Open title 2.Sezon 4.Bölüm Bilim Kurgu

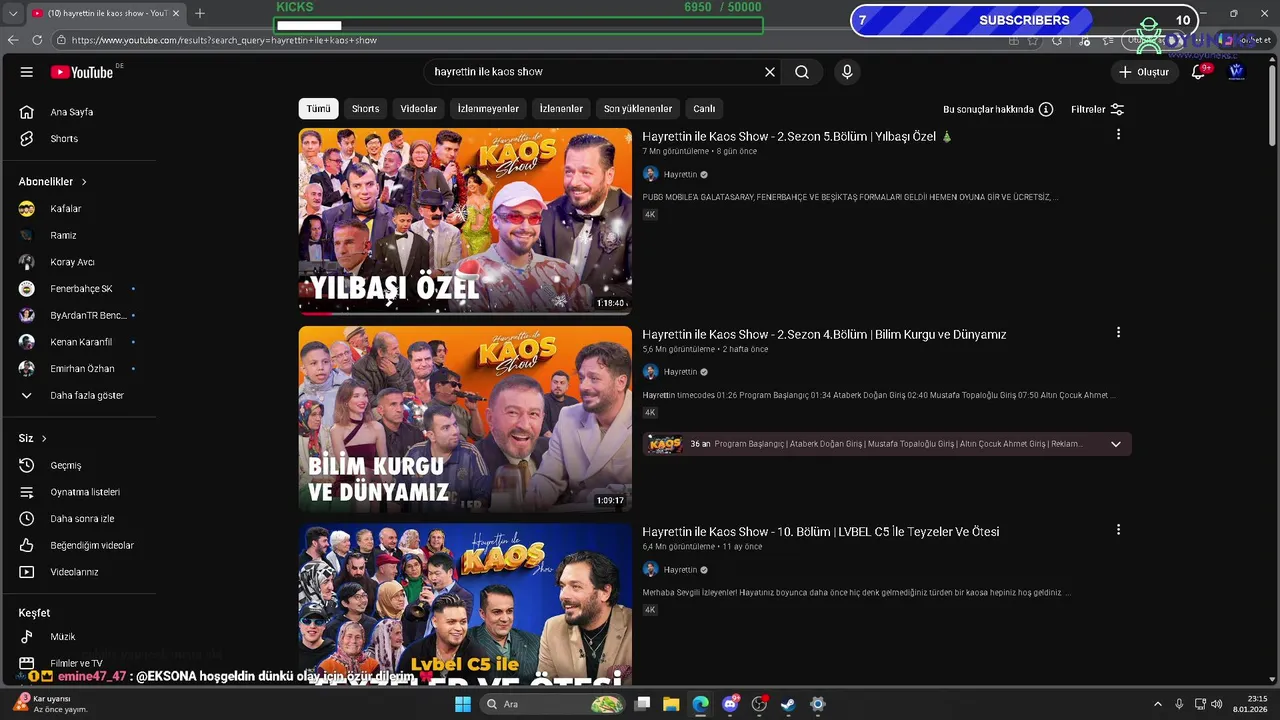coord(824,334)
